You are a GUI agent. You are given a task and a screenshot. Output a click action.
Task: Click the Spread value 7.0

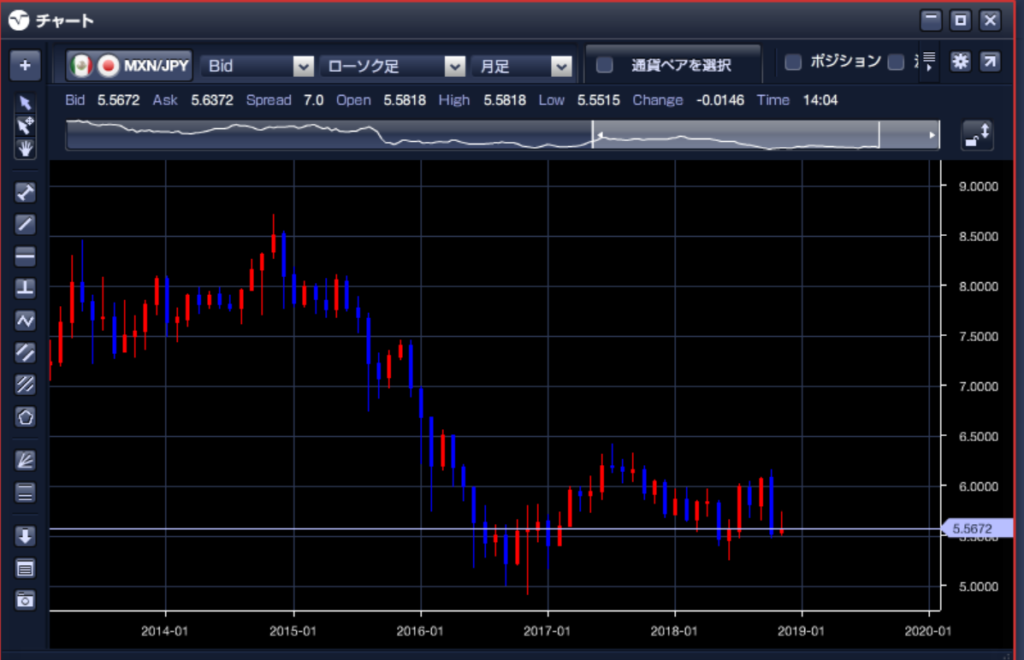pos(313,100)
